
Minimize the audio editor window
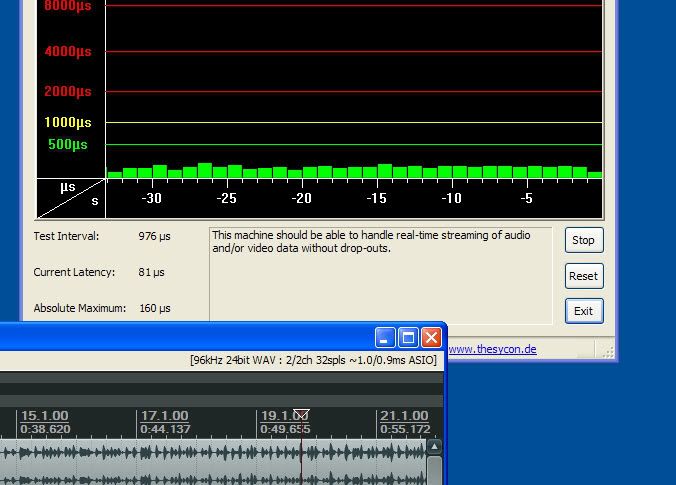[385, 338]
